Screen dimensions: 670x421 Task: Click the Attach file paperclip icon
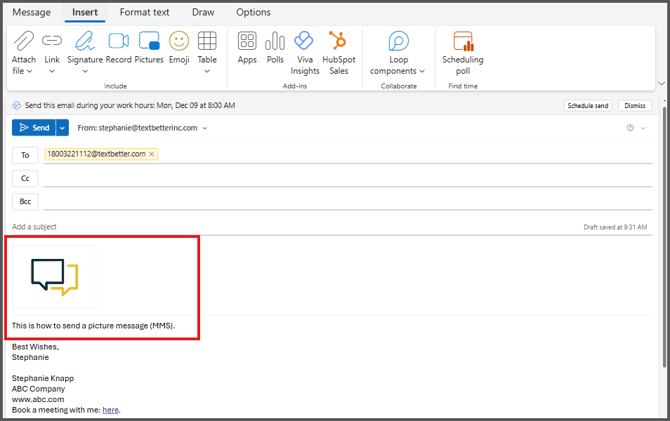pos(24,42)
